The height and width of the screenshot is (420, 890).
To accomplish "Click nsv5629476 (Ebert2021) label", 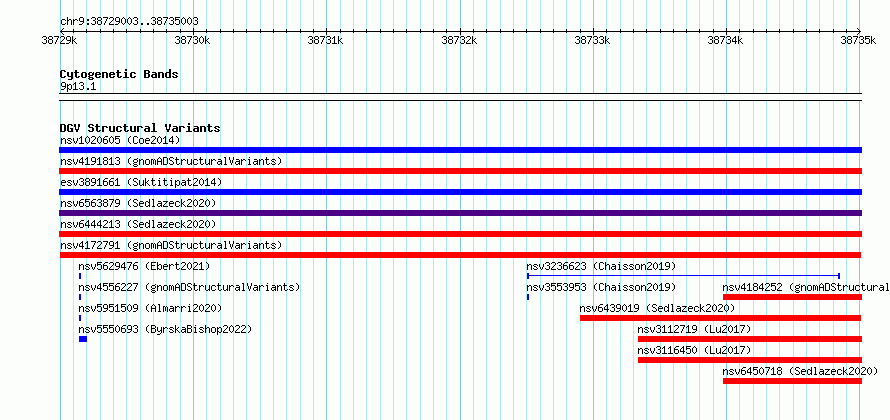I will (144, 266).
